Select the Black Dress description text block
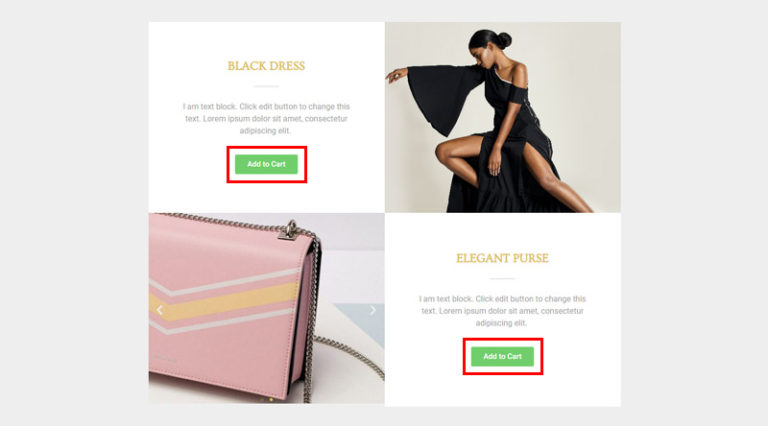The height and width of the screenshot is (426, 768). (x=266, y=118)
